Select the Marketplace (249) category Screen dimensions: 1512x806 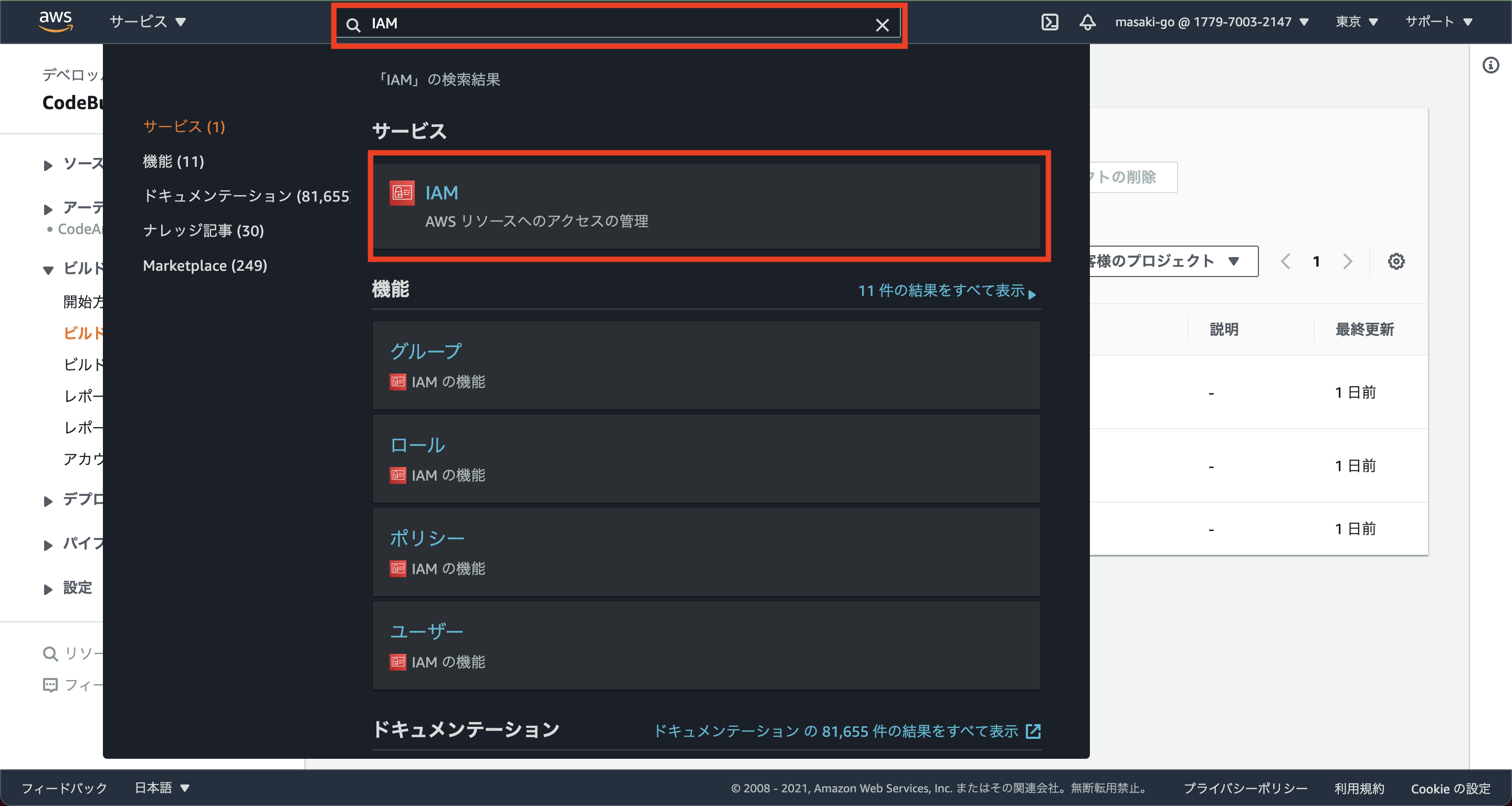[x=204, y=265]
